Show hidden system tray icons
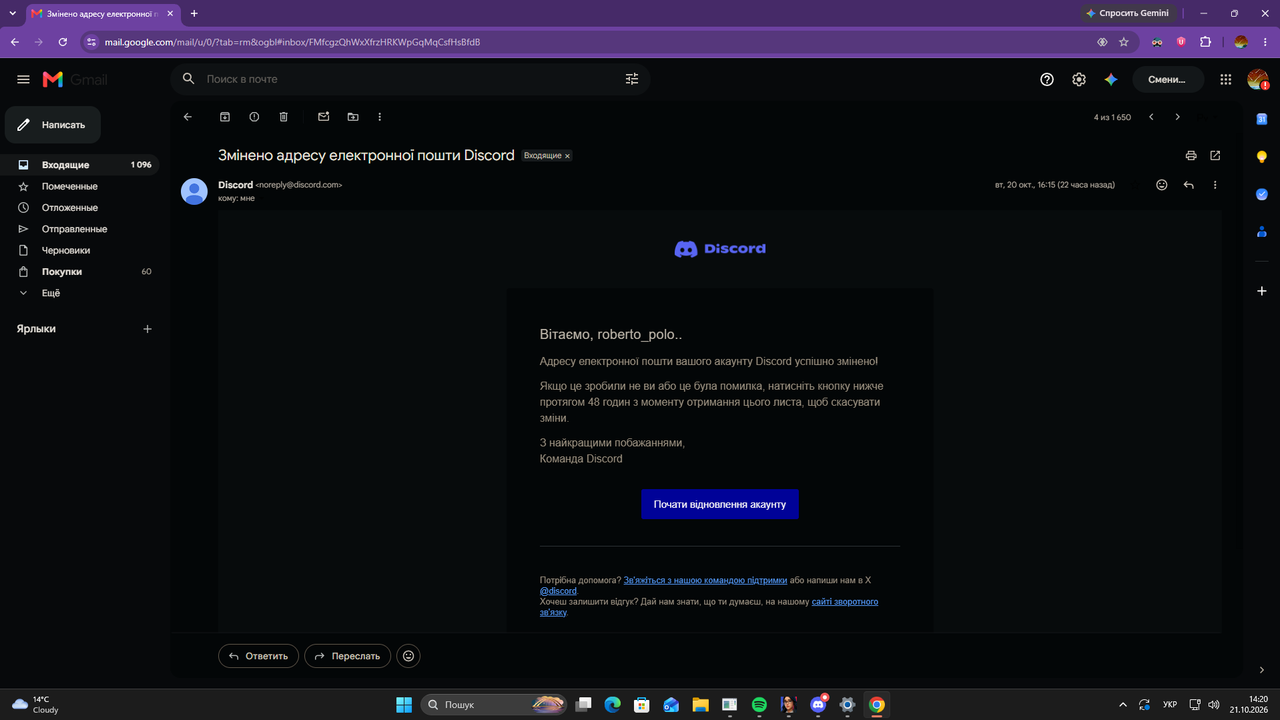Screen dimensions: 1280x720 click(1122, 705)
